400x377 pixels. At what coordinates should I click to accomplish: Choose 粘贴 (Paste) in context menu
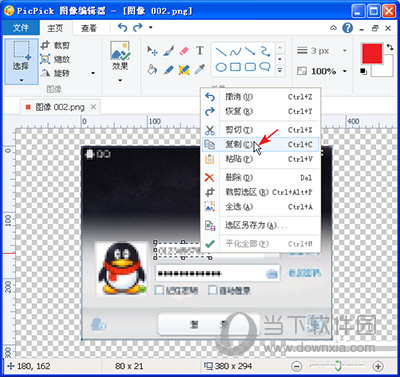pos(260,159)
